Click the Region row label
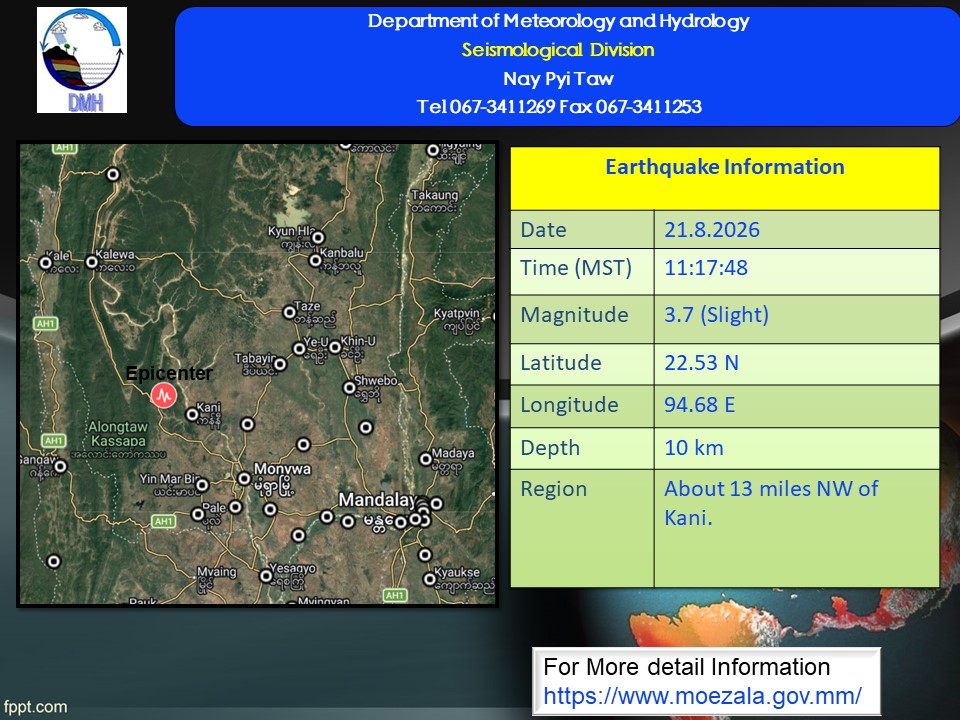This screenshot has width=960, height=720. pyautogui.click(x=553, y=489)
